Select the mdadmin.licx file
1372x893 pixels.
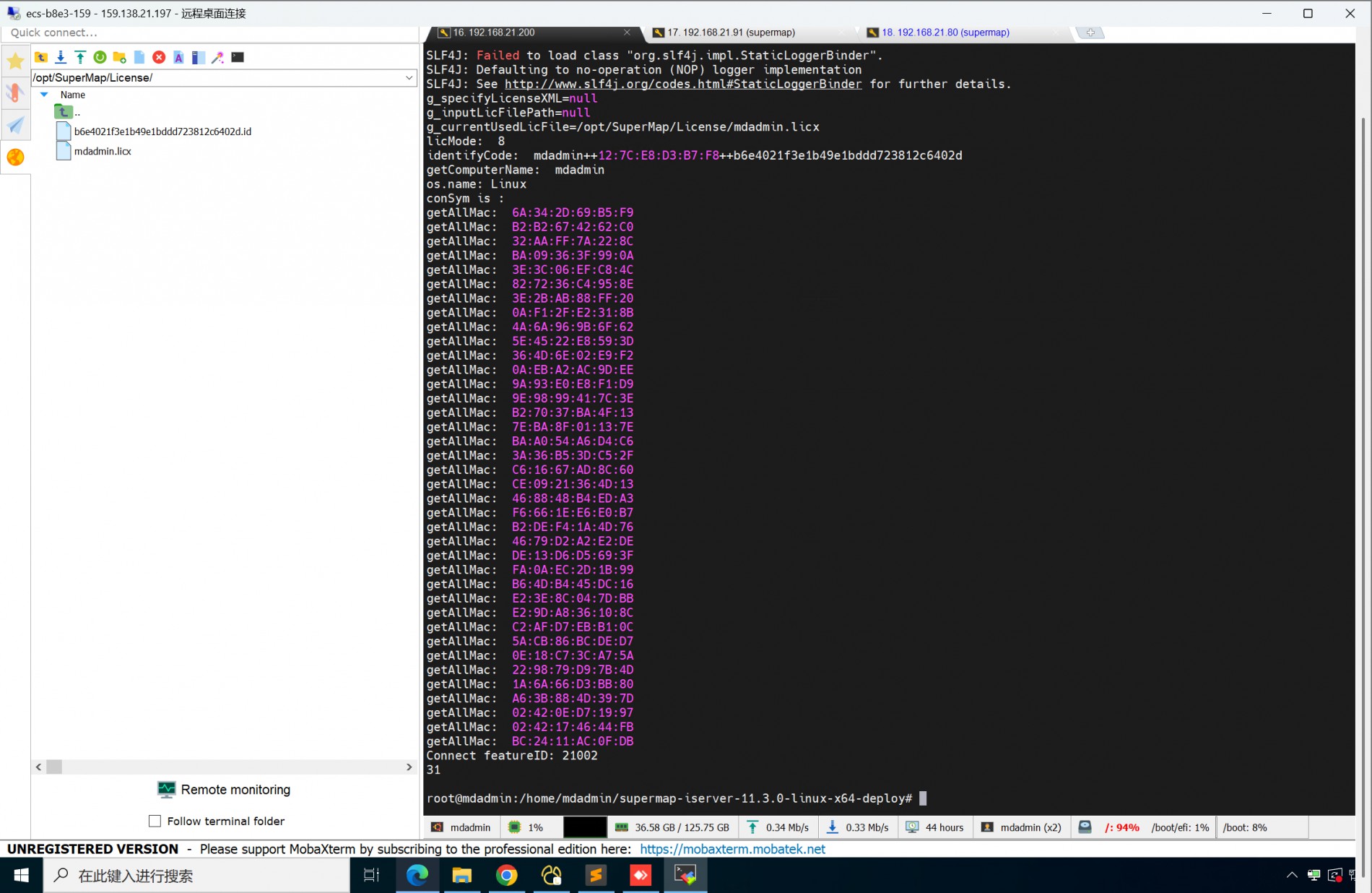(x=103, y=151)
